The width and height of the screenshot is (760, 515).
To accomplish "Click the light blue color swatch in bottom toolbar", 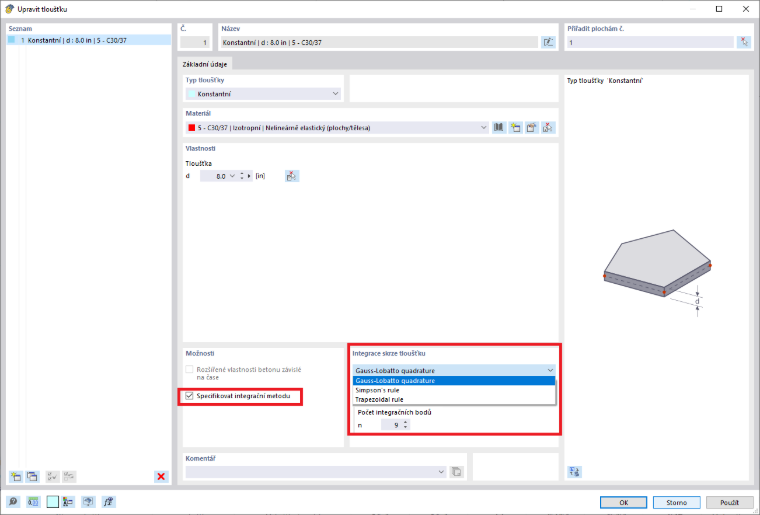I will point(52,502).
